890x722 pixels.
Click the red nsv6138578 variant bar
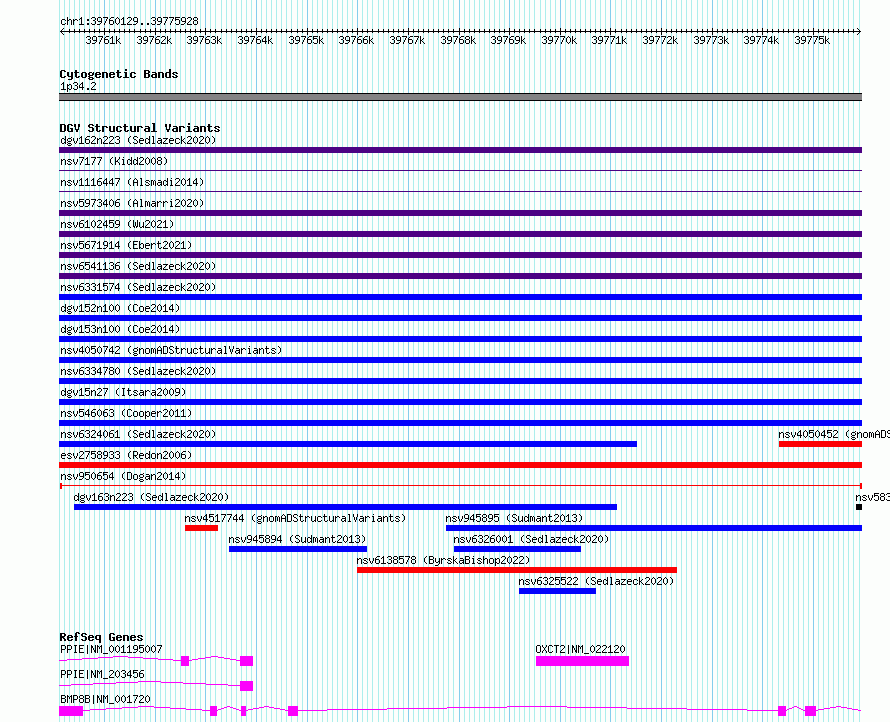517,570
